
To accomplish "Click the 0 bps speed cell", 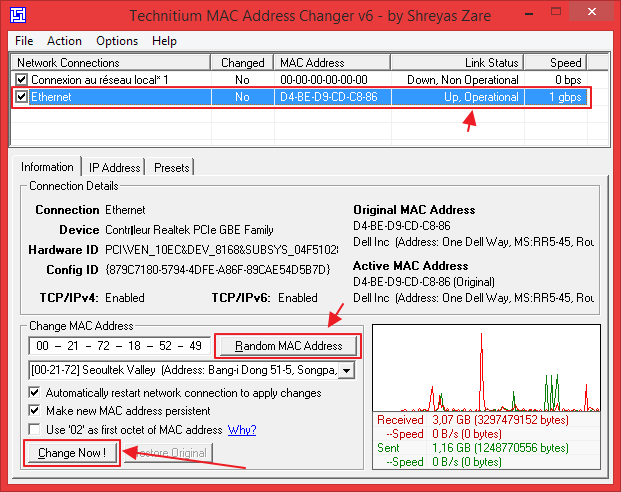I will [568, 80].
